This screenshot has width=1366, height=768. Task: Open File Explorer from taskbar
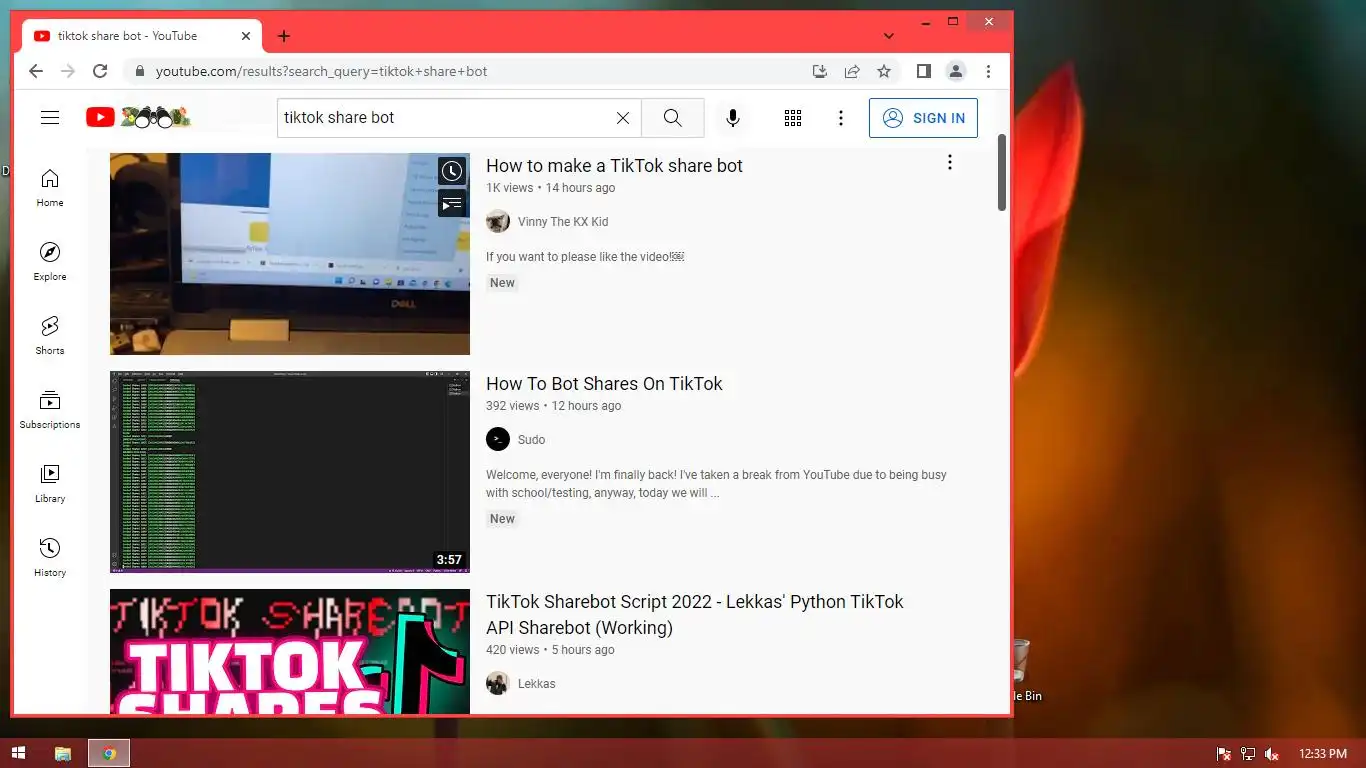click(x=62, y=754)
